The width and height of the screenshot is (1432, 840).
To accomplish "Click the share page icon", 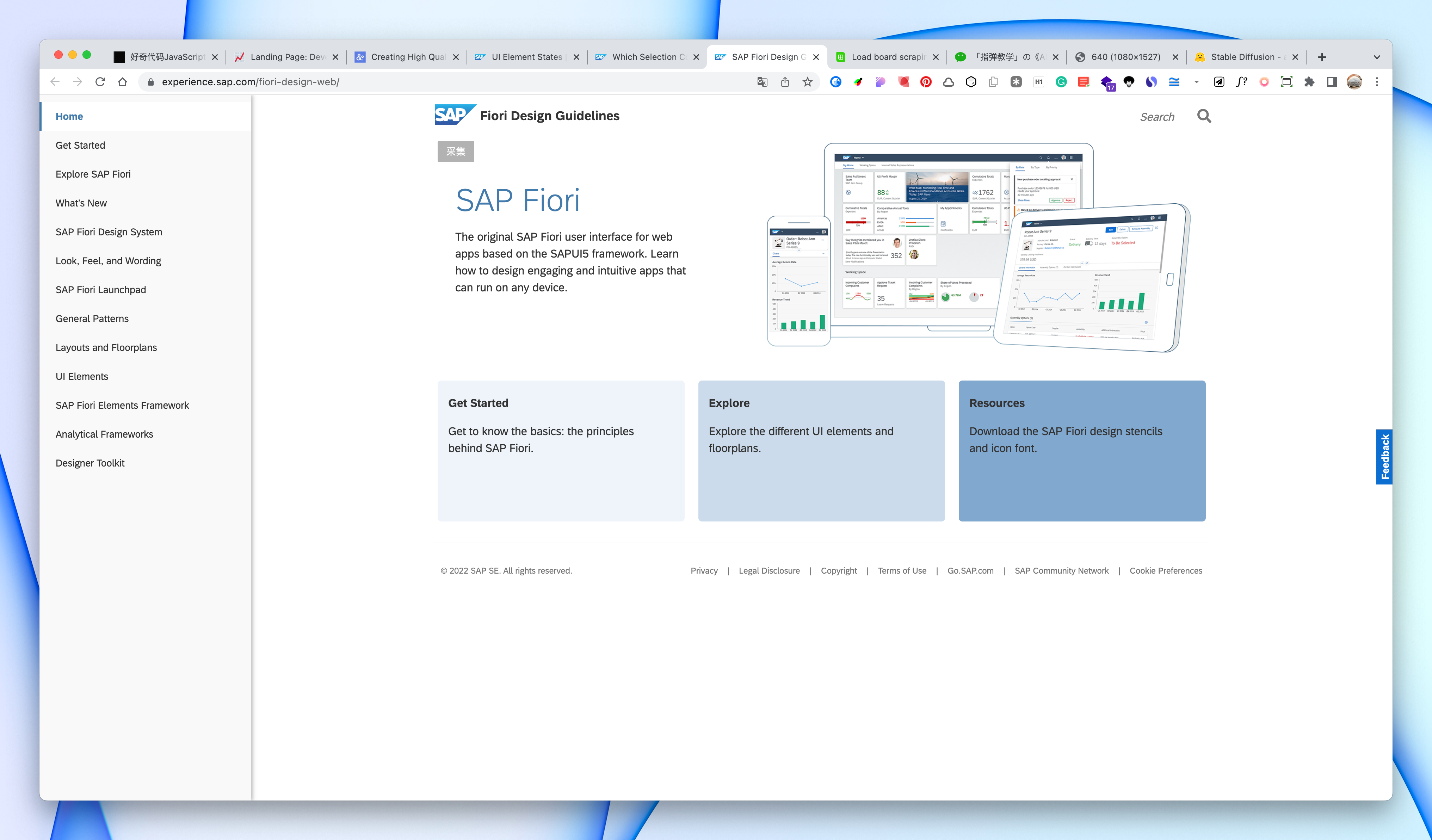I will 785,82.
